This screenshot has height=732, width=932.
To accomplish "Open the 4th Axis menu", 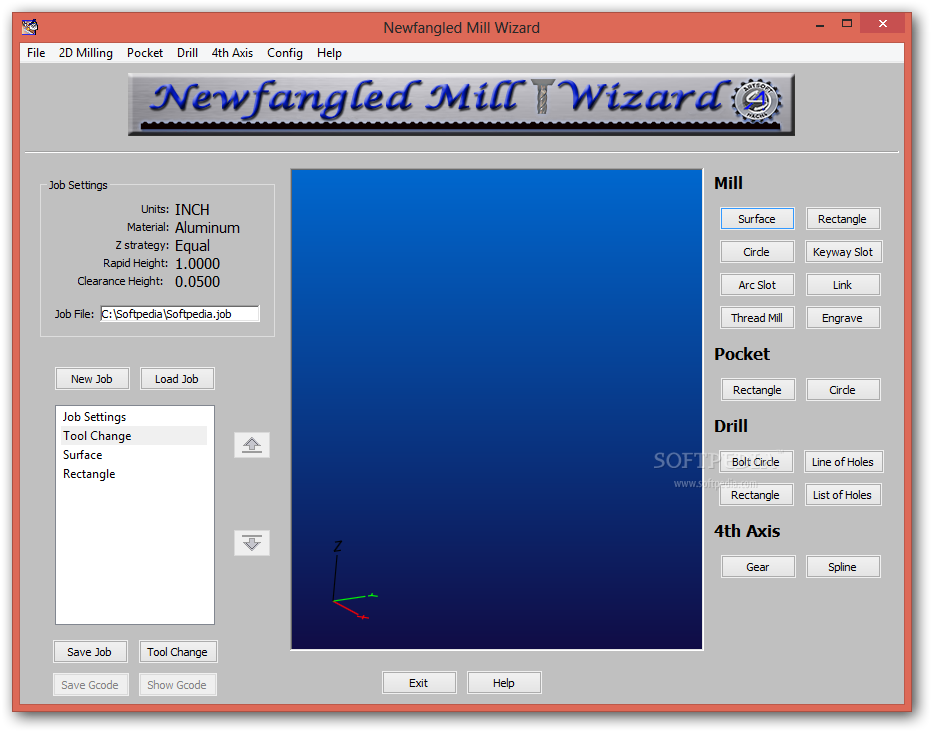I will point(232,53).
